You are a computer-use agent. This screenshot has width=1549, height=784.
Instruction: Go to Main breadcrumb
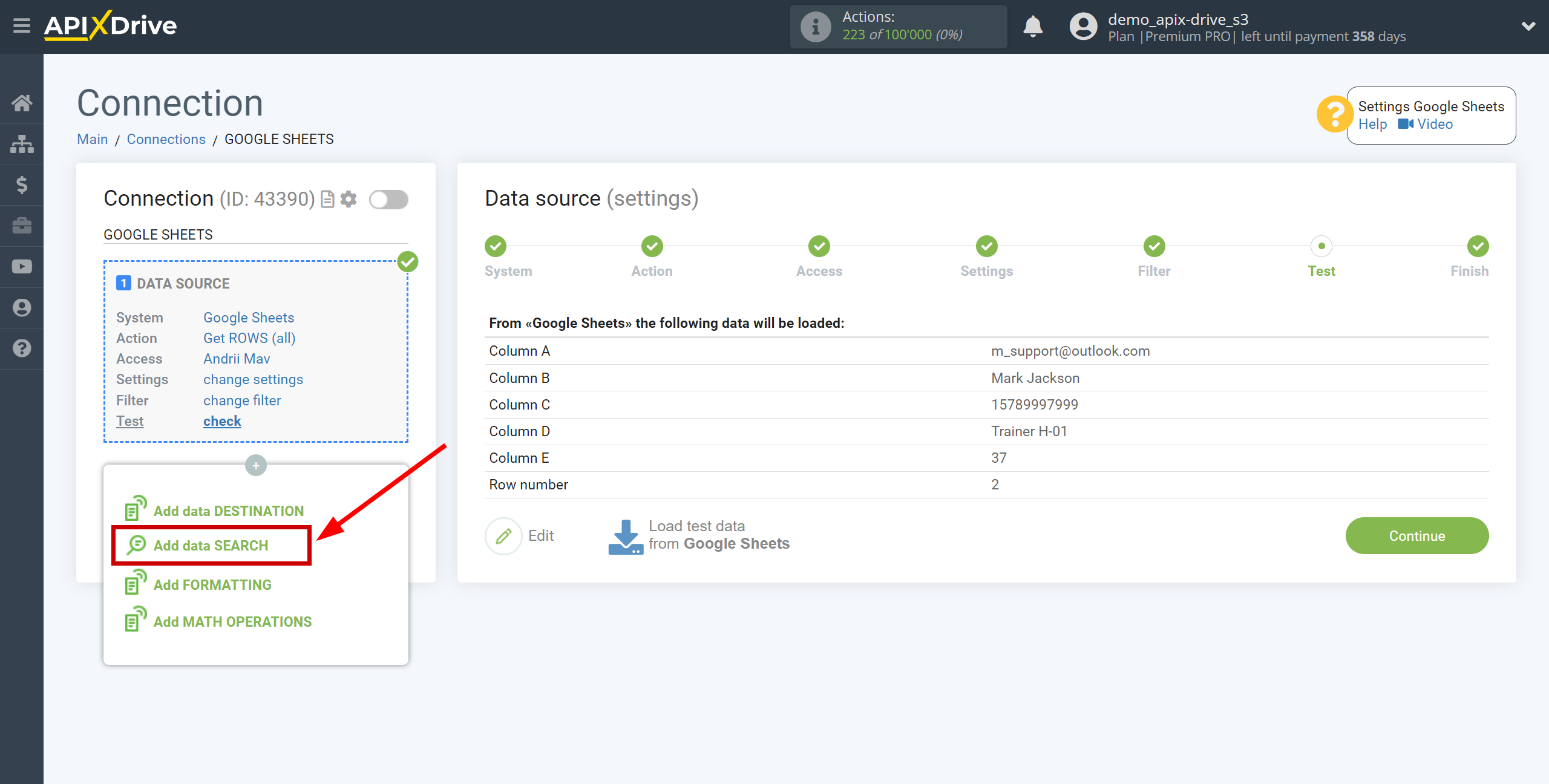tap(93, 139)
